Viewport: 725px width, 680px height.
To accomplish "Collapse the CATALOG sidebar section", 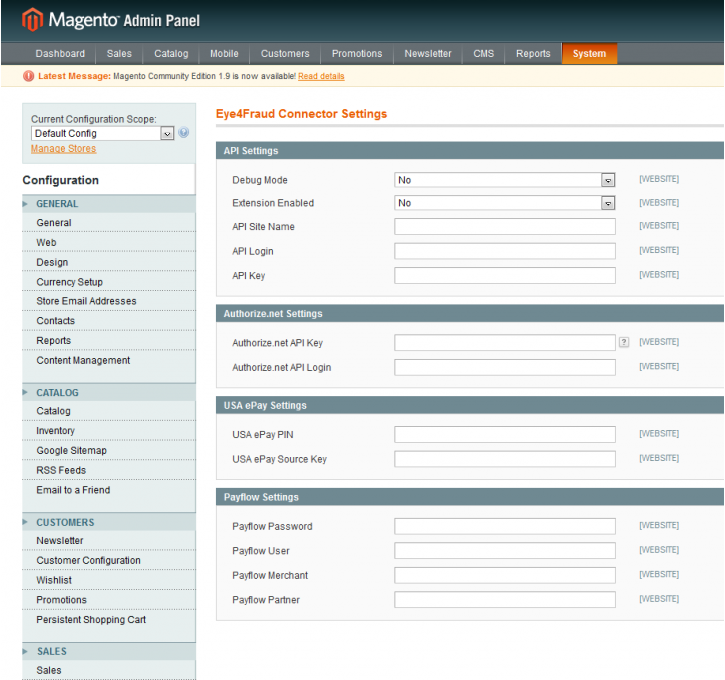I will (x=109, y=392).
